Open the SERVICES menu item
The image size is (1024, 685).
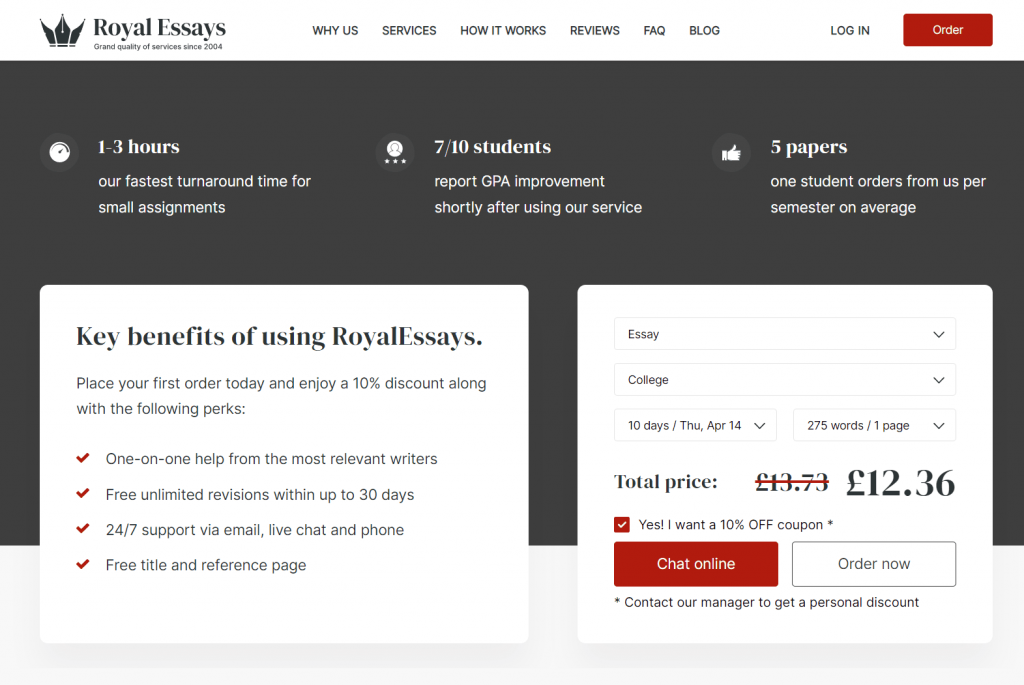[409, 31]
